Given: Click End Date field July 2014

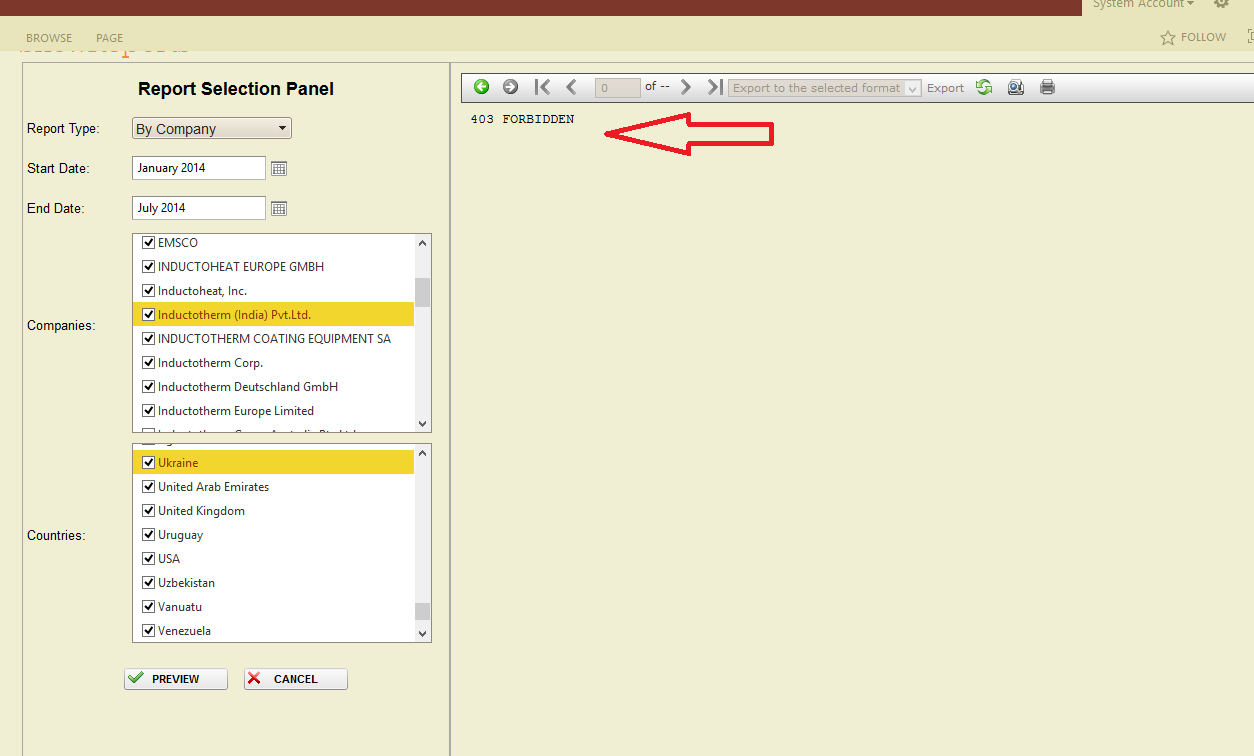Looking at the screenshot, I should (x=199, y=208).
